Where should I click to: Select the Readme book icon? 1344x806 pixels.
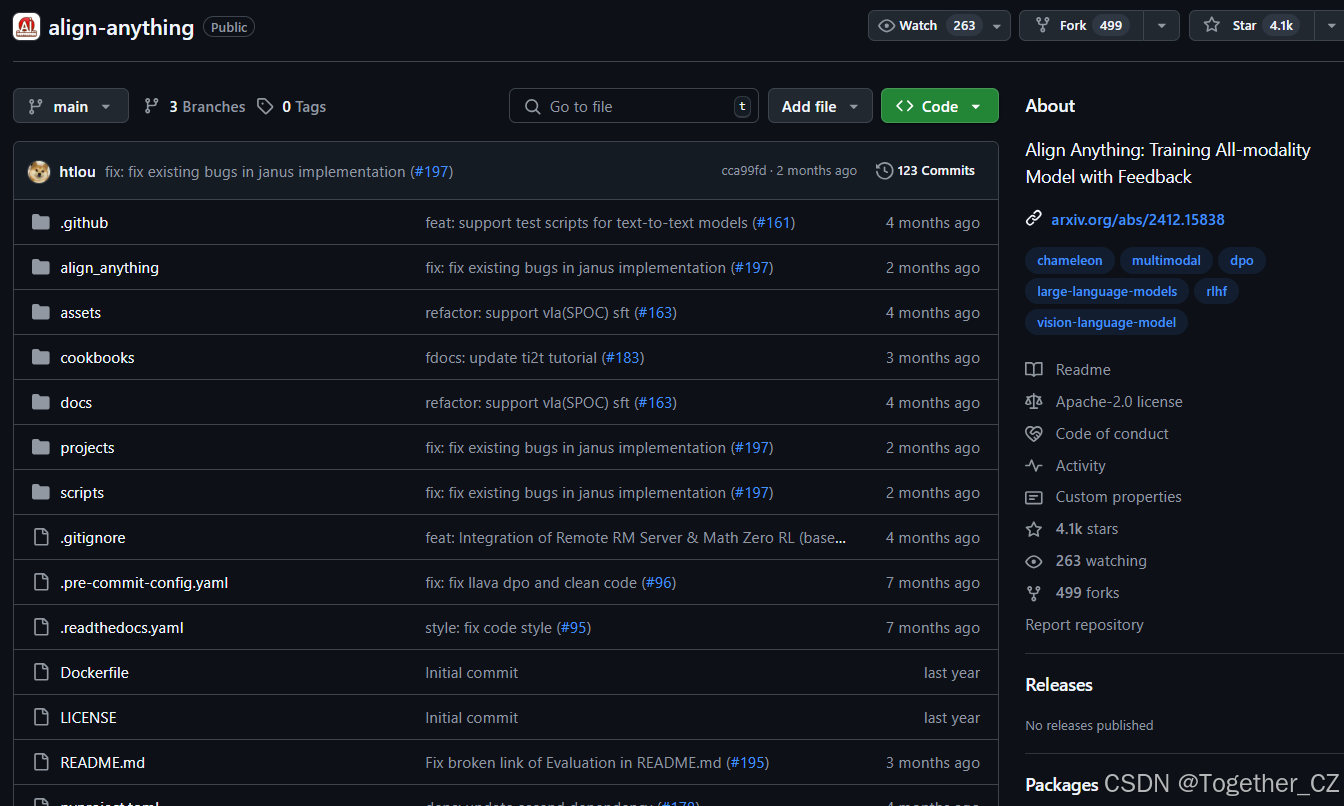pyautogui.click(x=1033, y=369)
